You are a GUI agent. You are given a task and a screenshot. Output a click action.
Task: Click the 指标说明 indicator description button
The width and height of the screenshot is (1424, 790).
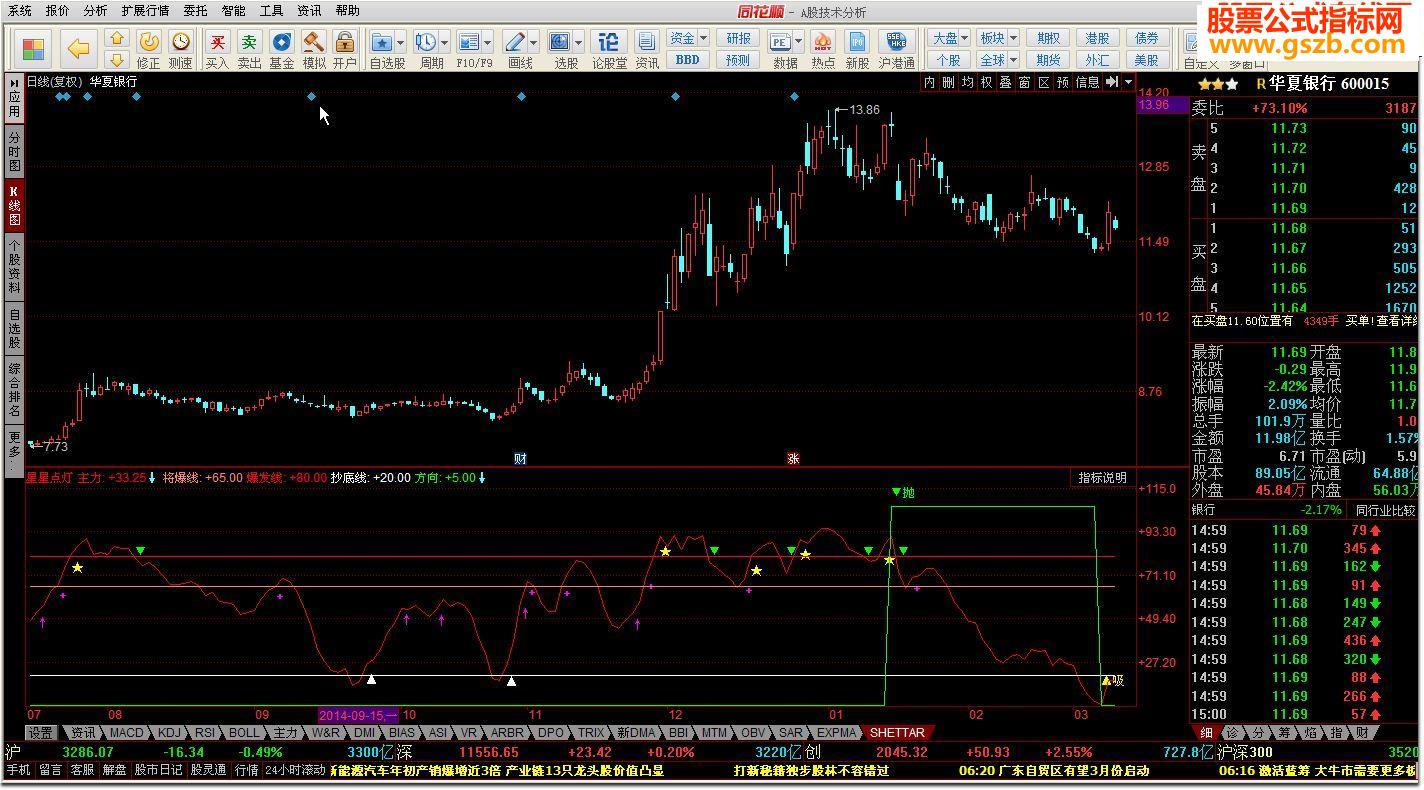[1102, 478]
